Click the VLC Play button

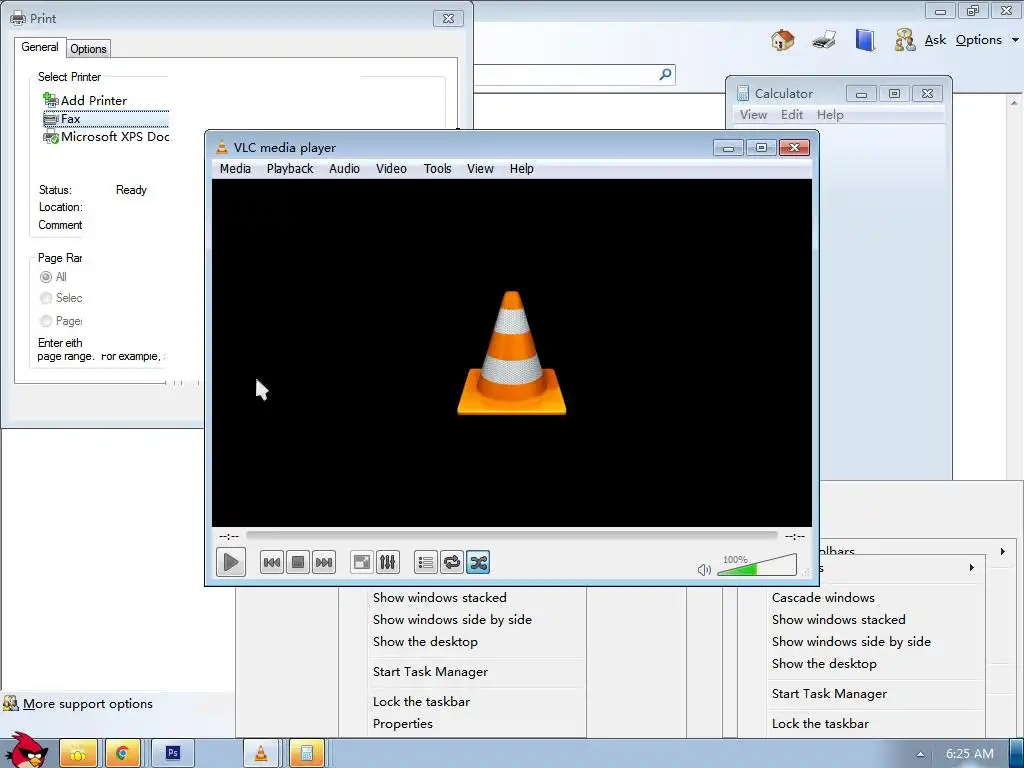pos(231,562)
